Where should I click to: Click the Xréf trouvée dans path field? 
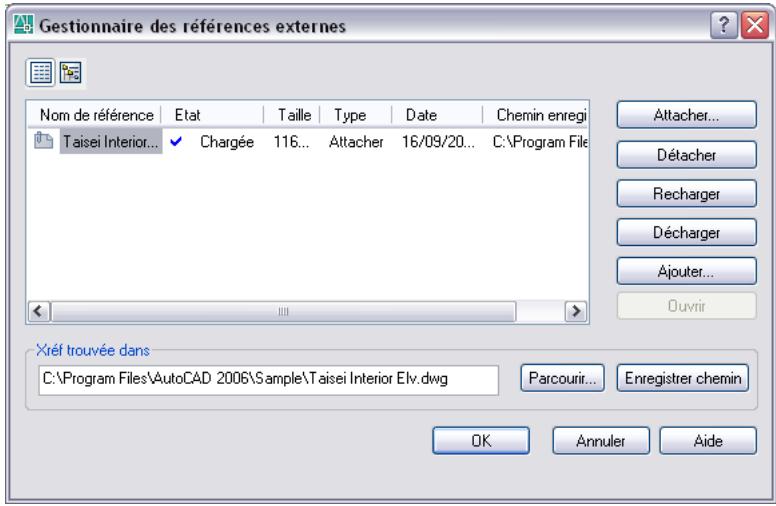pyautogui.click(x=268, y=380)
